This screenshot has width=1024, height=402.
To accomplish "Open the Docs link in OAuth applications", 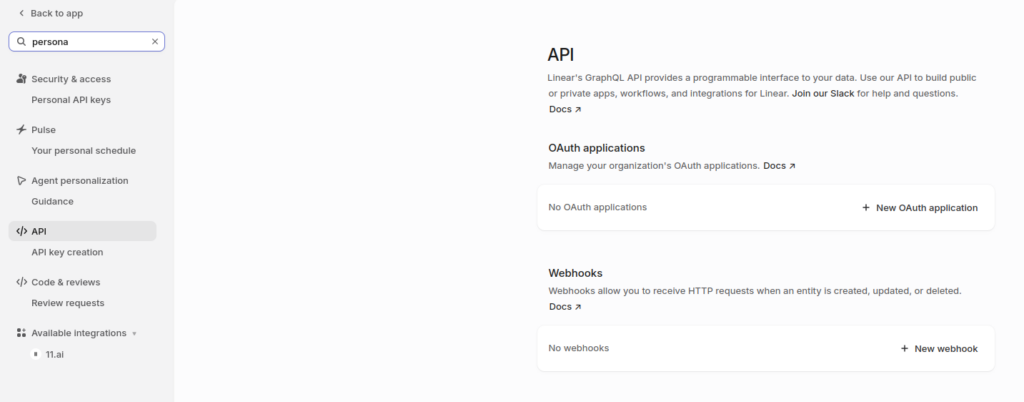I will point(779,166).
